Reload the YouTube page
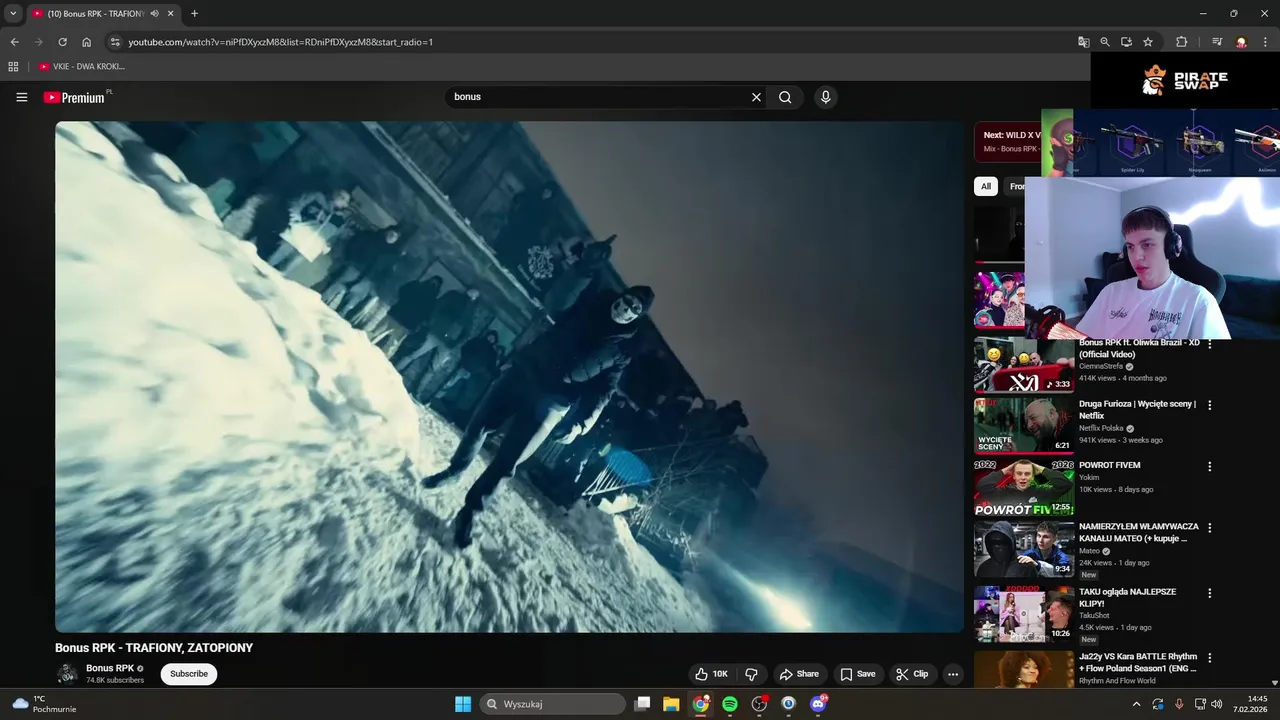The width and height of the screenshot is (1280, 720). [x=62, y=42]
